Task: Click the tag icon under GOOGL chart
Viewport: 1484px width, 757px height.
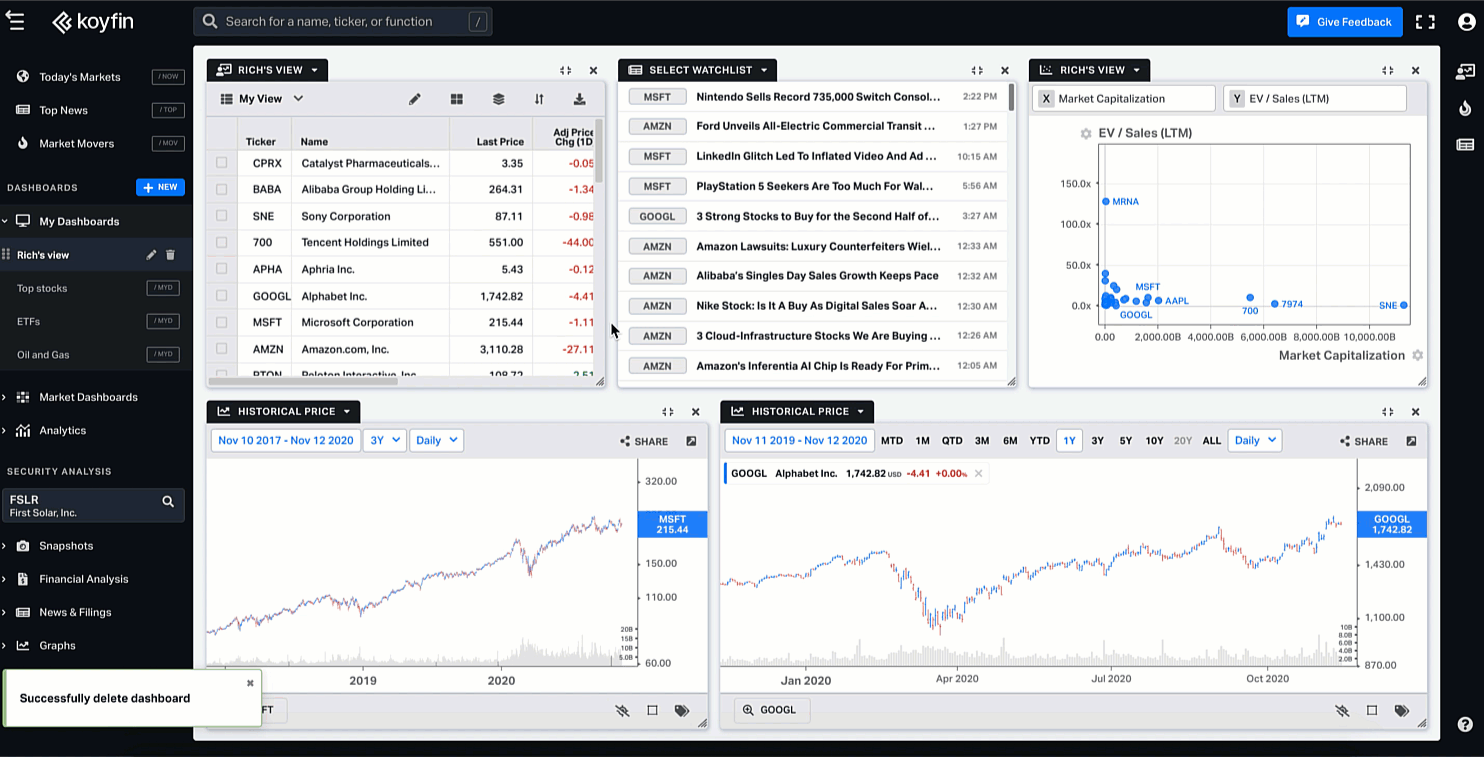Action: click(1402, 711)
